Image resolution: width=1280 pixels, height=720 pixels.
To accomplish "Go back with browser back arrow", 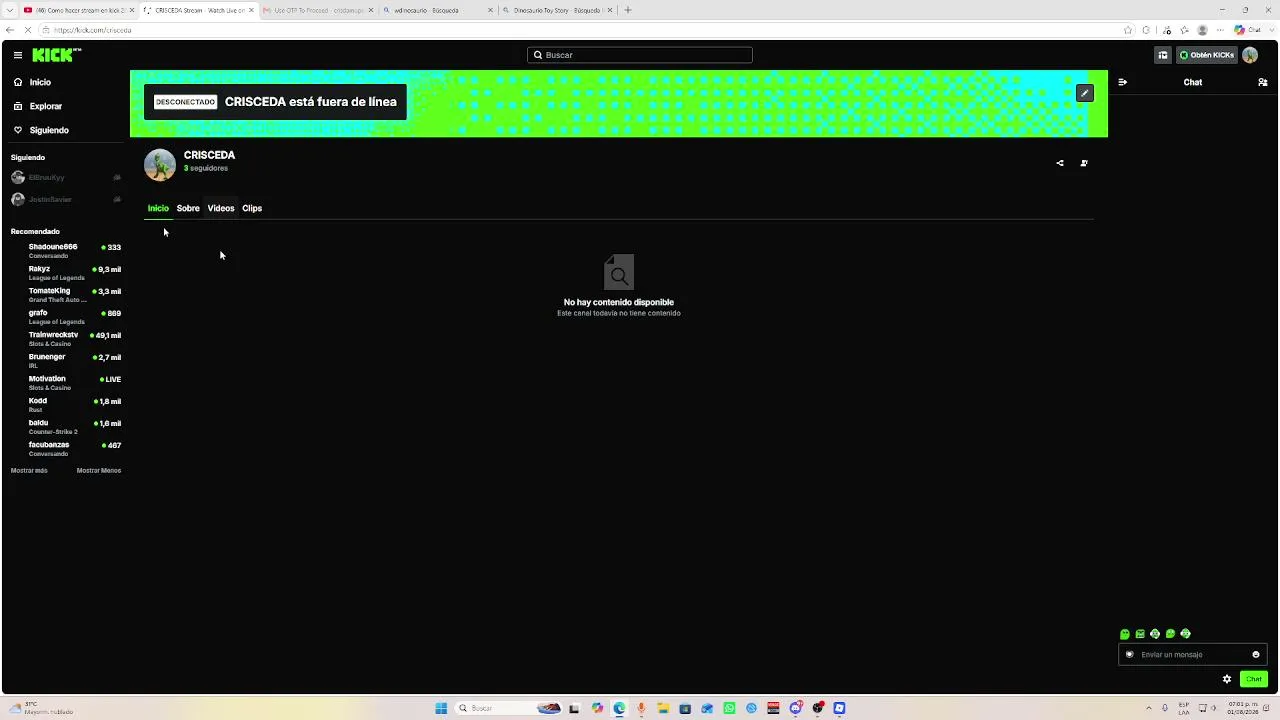I will 10,30.
